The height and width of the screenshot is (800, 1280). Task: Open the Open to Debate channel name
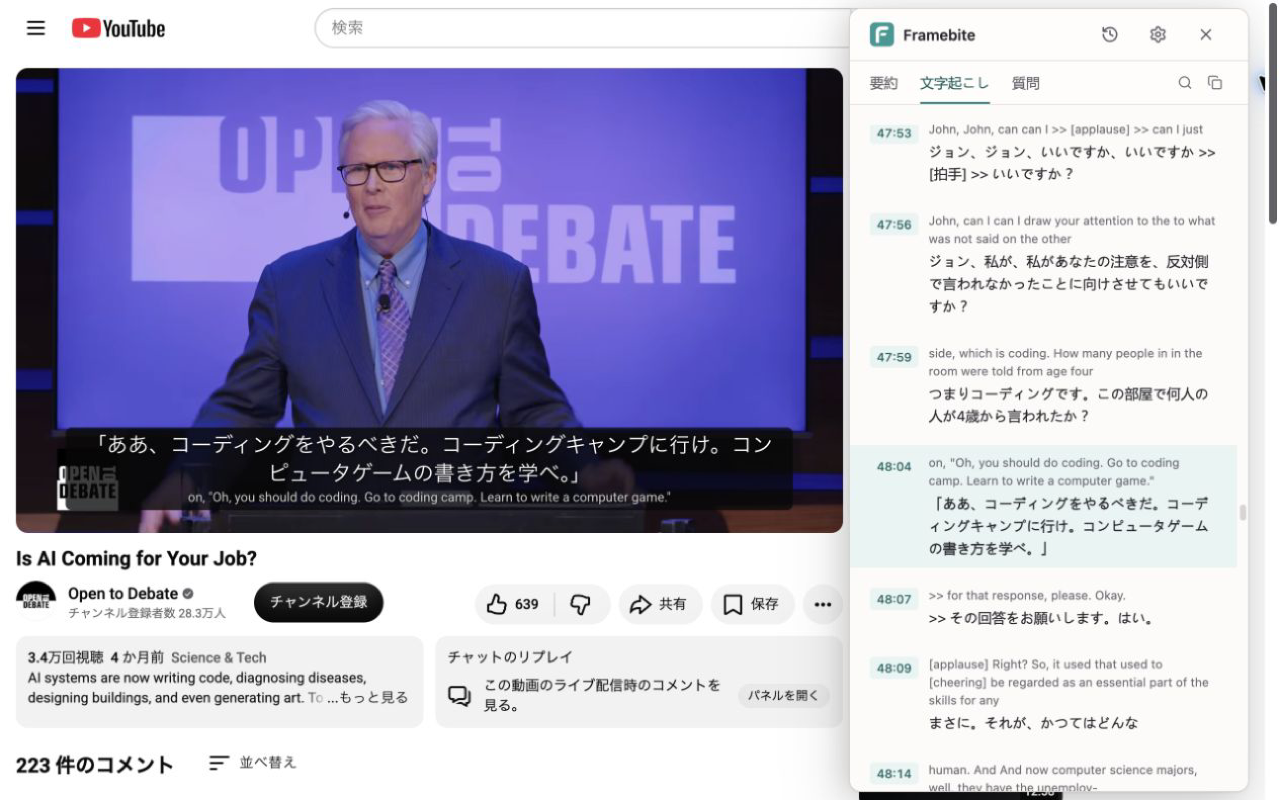[123, 593]
